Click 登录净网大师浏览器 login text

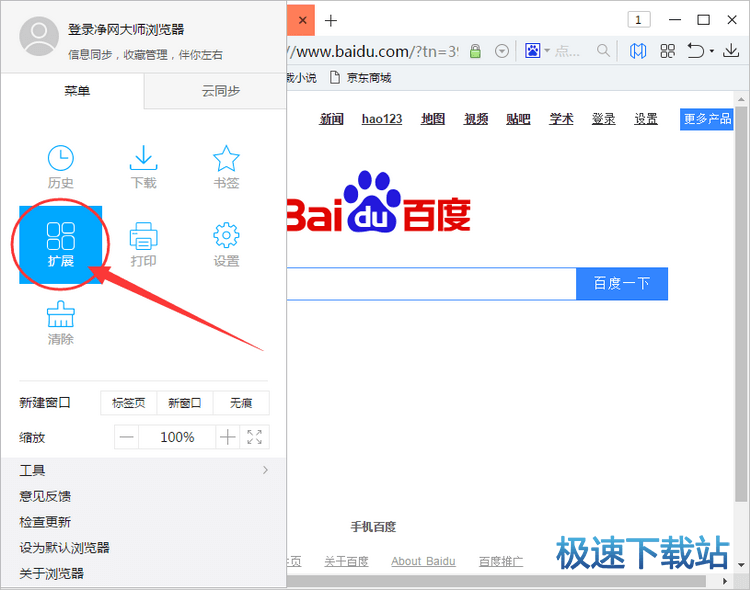(126, 30)
